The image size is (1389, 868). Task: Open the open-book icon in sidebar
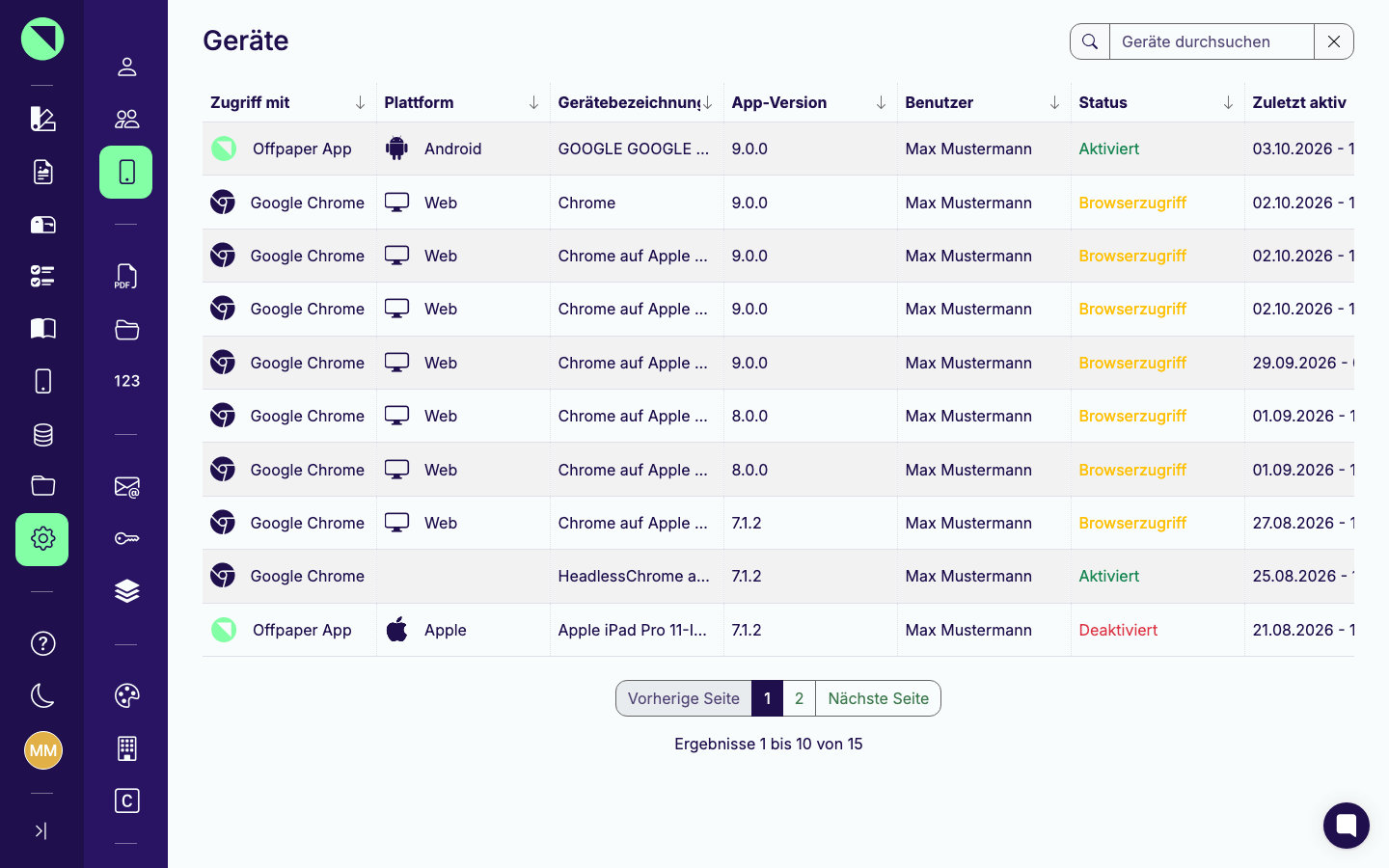click(x=42, y=329)
